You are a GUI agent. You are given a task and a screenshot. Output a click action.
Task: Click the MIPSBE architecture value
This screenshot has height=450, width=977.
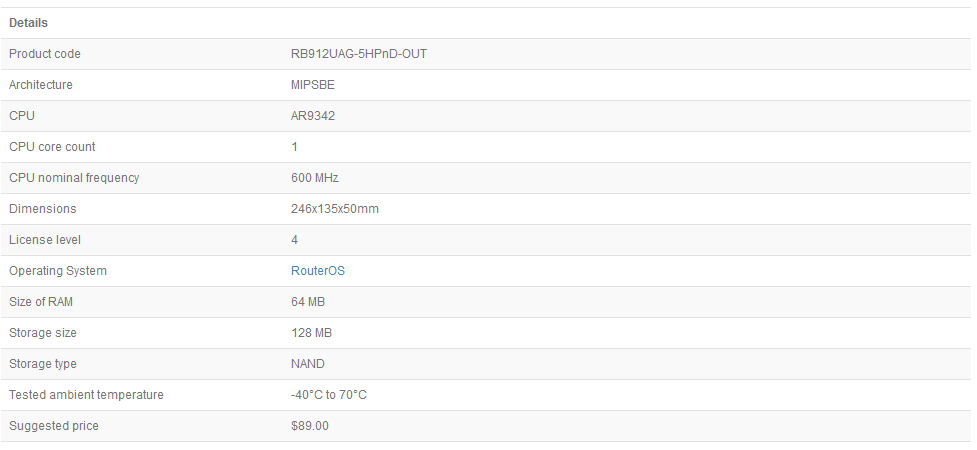313,85
